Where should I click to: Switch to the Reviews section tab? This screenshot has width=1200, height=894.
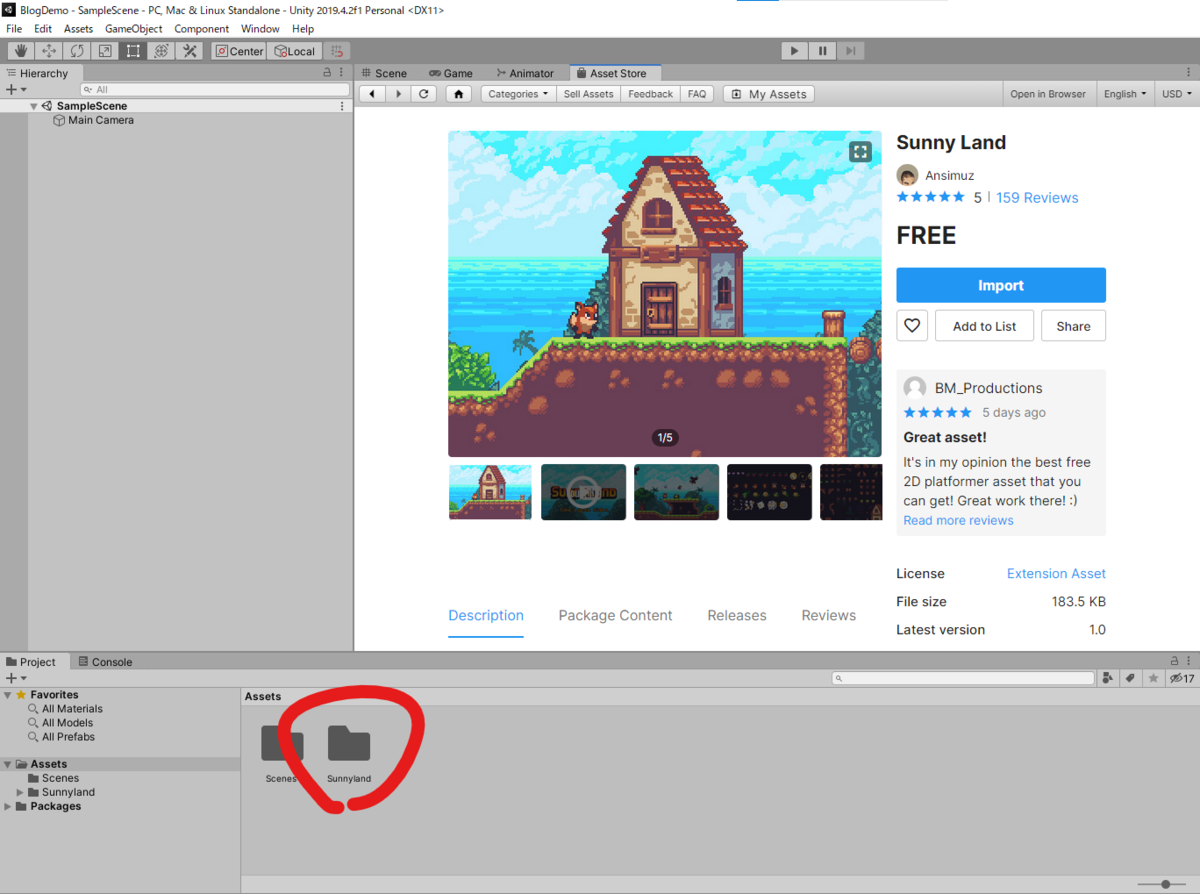point(829,616)
